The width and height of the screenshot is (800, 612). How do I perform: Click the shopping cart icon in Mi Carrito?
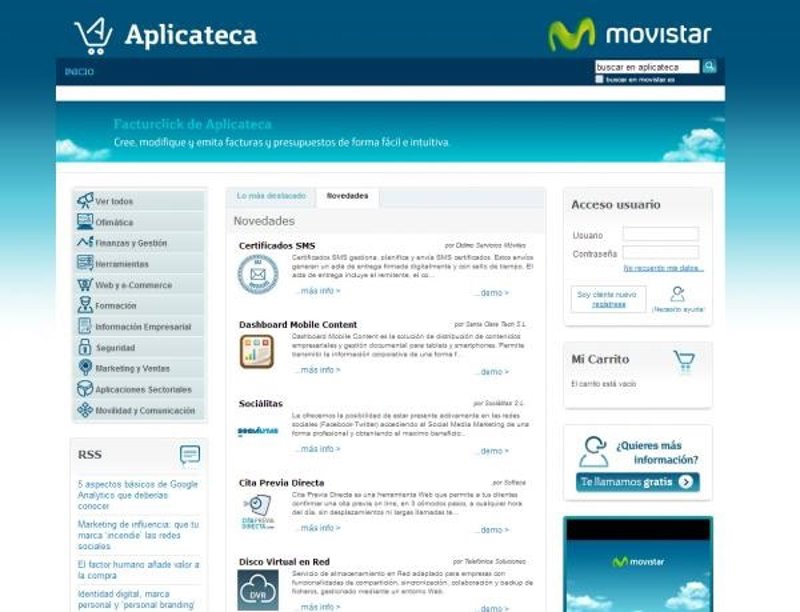(684, 360)
